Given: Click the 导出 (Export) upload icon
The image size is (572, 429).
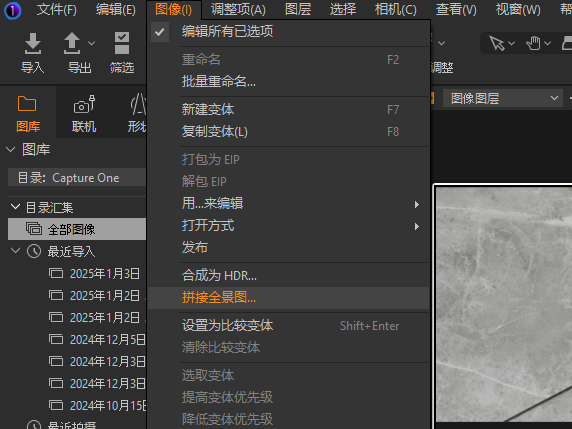Looking at the screenshot, I should [72, 43].
